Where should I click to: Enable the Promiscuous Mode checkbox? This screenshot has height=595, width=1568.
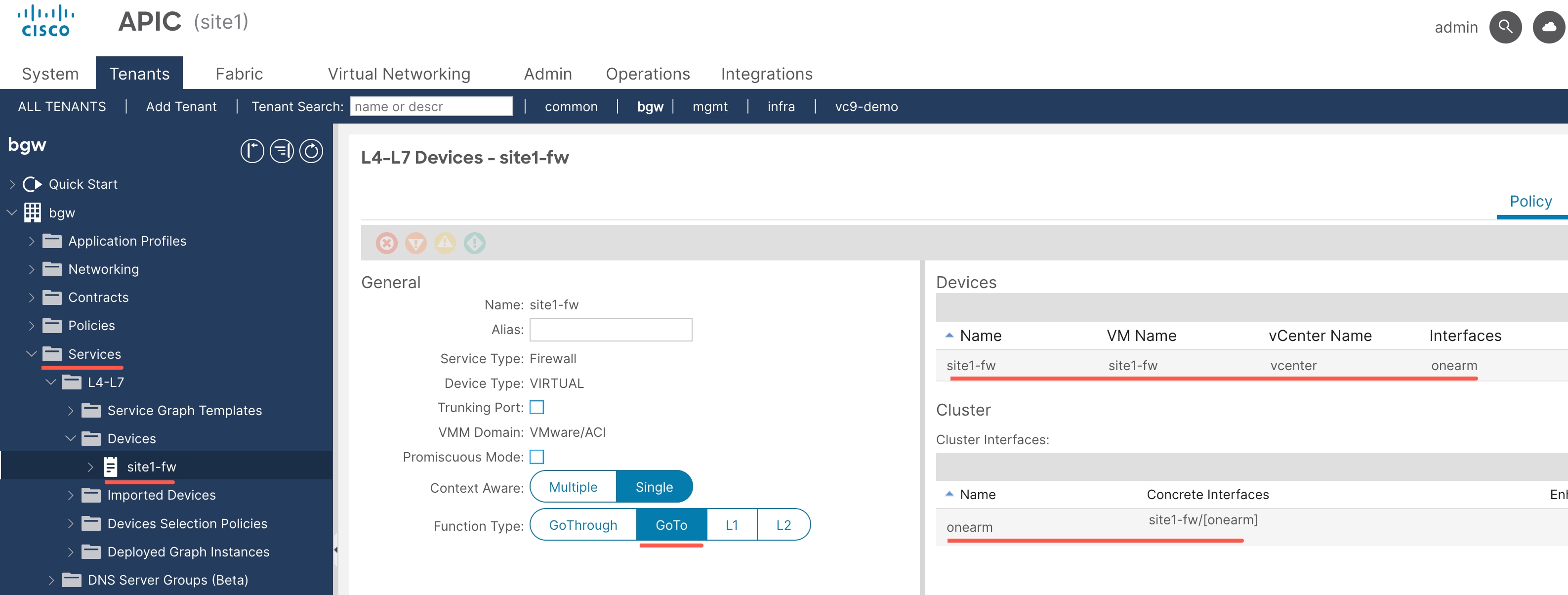coord(537,457)
